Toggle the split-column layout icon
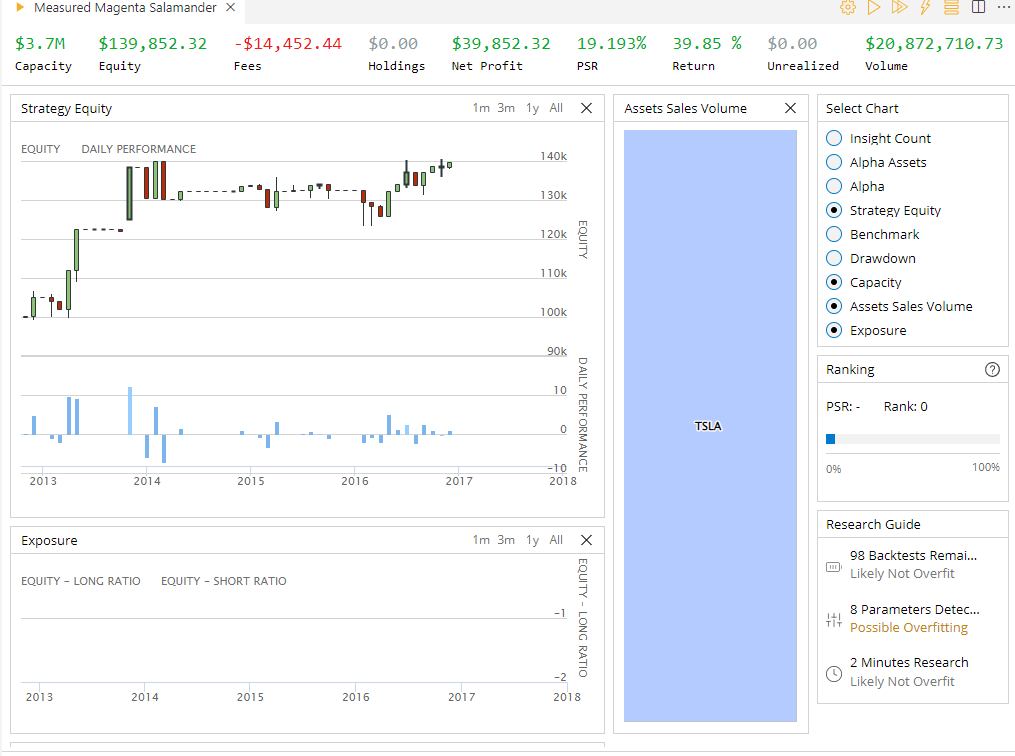This screenshot has height=756, width=1015. coord(976,8)
